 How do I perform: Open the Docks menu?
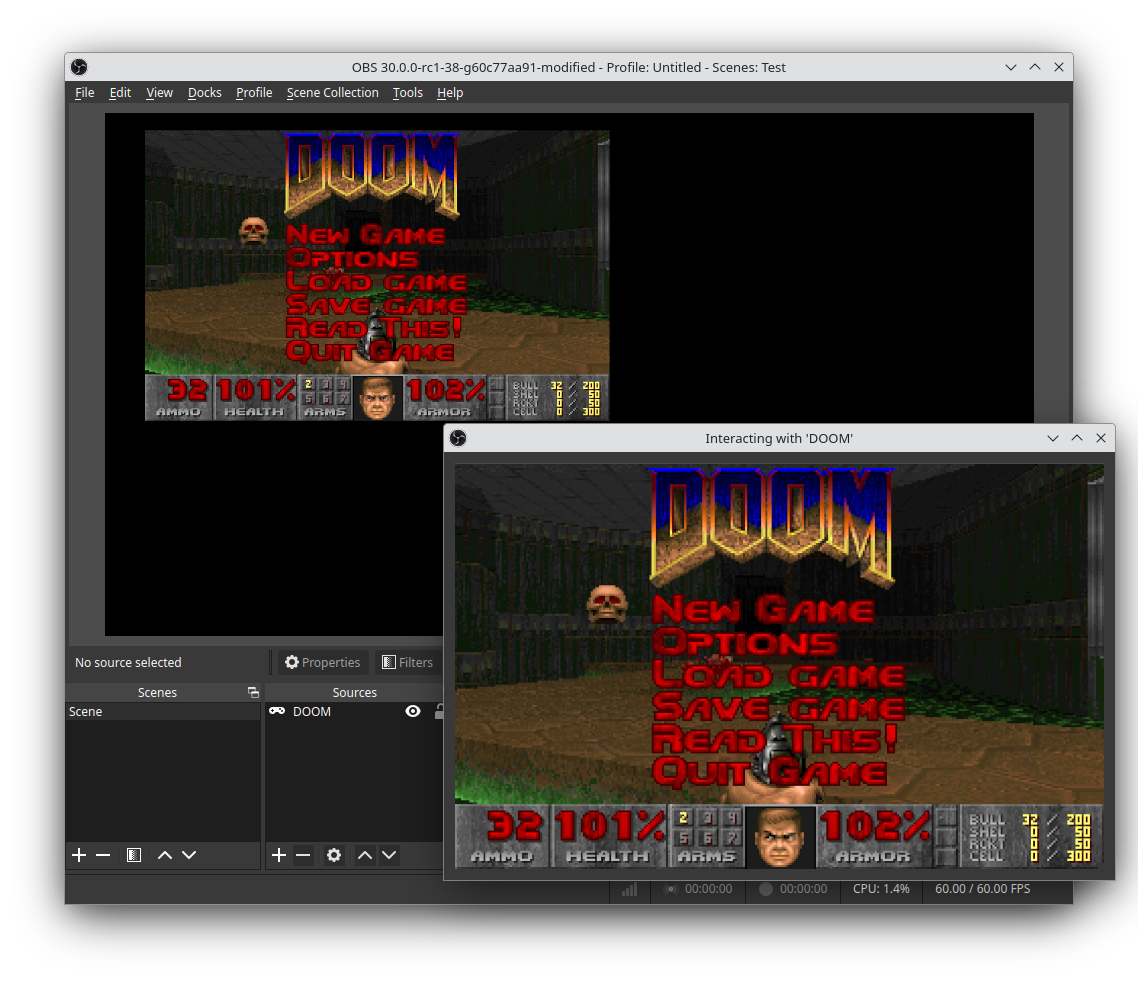click(x=205, y=93)
